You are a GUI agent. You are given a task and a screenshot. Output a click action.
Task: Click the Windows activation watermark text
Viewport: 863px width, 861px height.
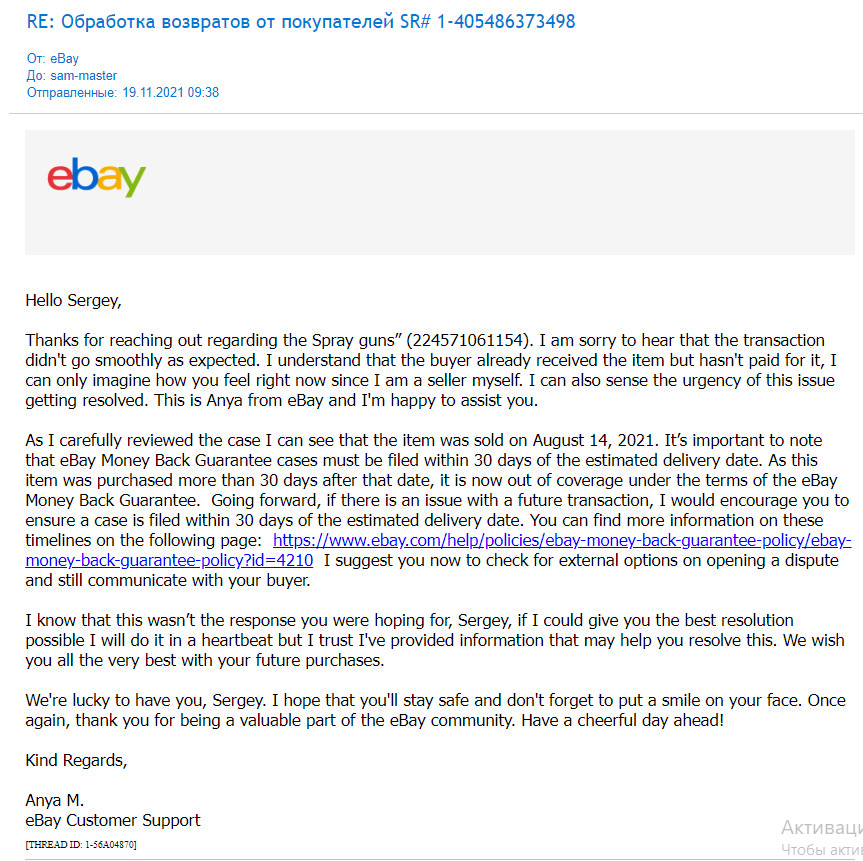click(821, 837)
